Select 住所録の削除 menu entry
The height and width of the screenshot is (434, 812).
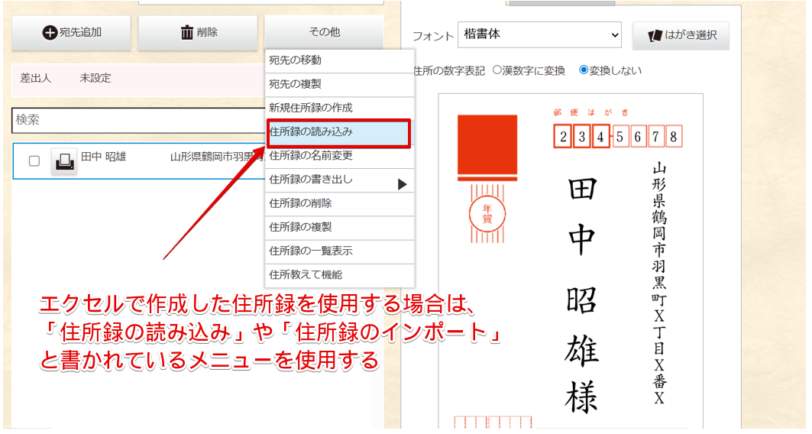click(x=340, y=204)
